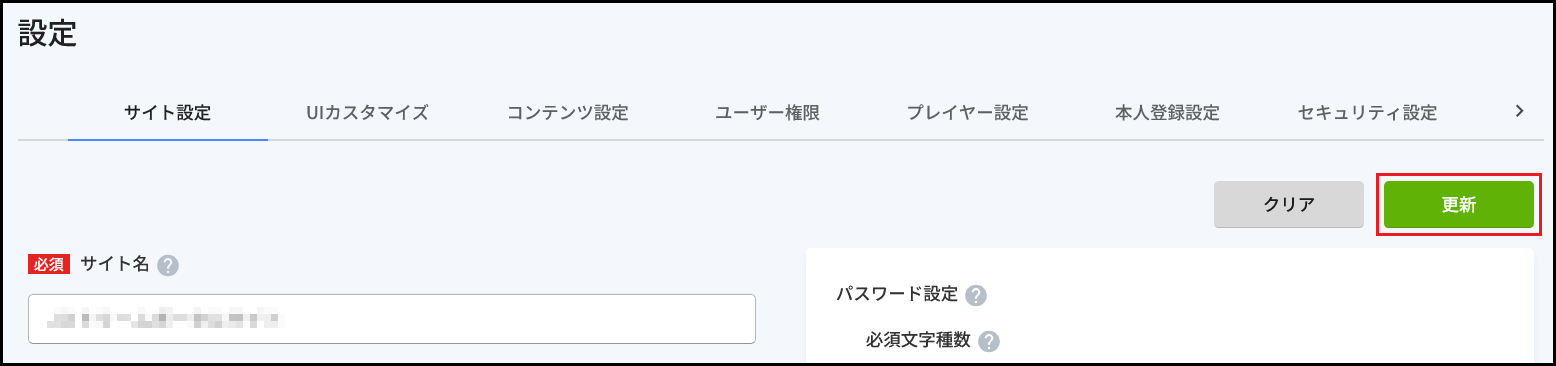
Task: Select the ユーザー権限 tab
Action: 767,113
